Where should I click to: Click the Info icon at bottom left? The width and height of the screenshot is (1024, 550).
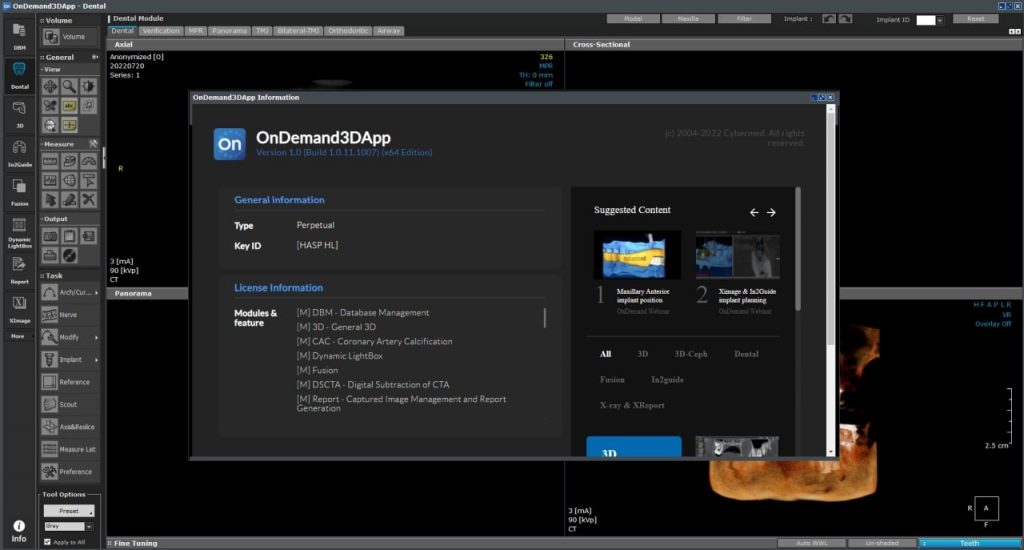click(19, 530)
